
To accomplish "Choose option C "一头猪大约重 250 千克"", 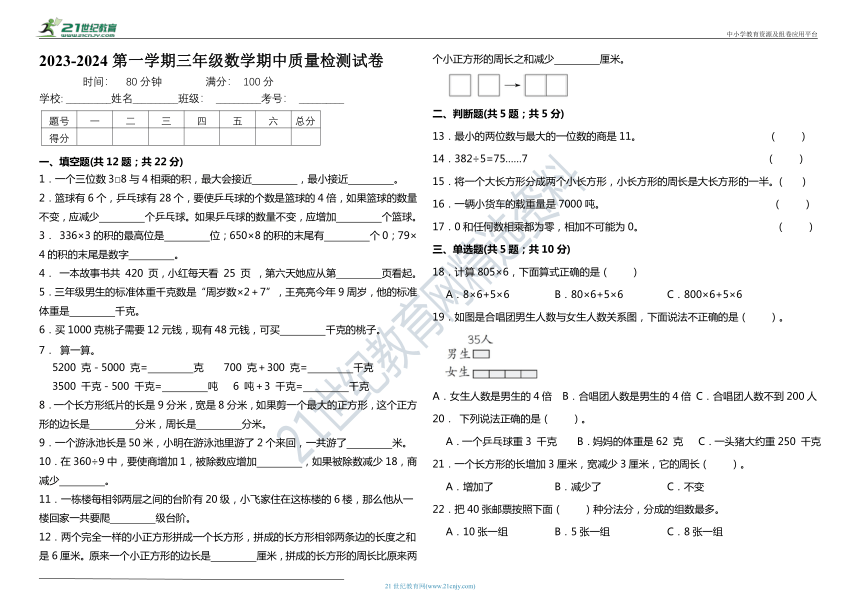I will (x=760, y=442).
